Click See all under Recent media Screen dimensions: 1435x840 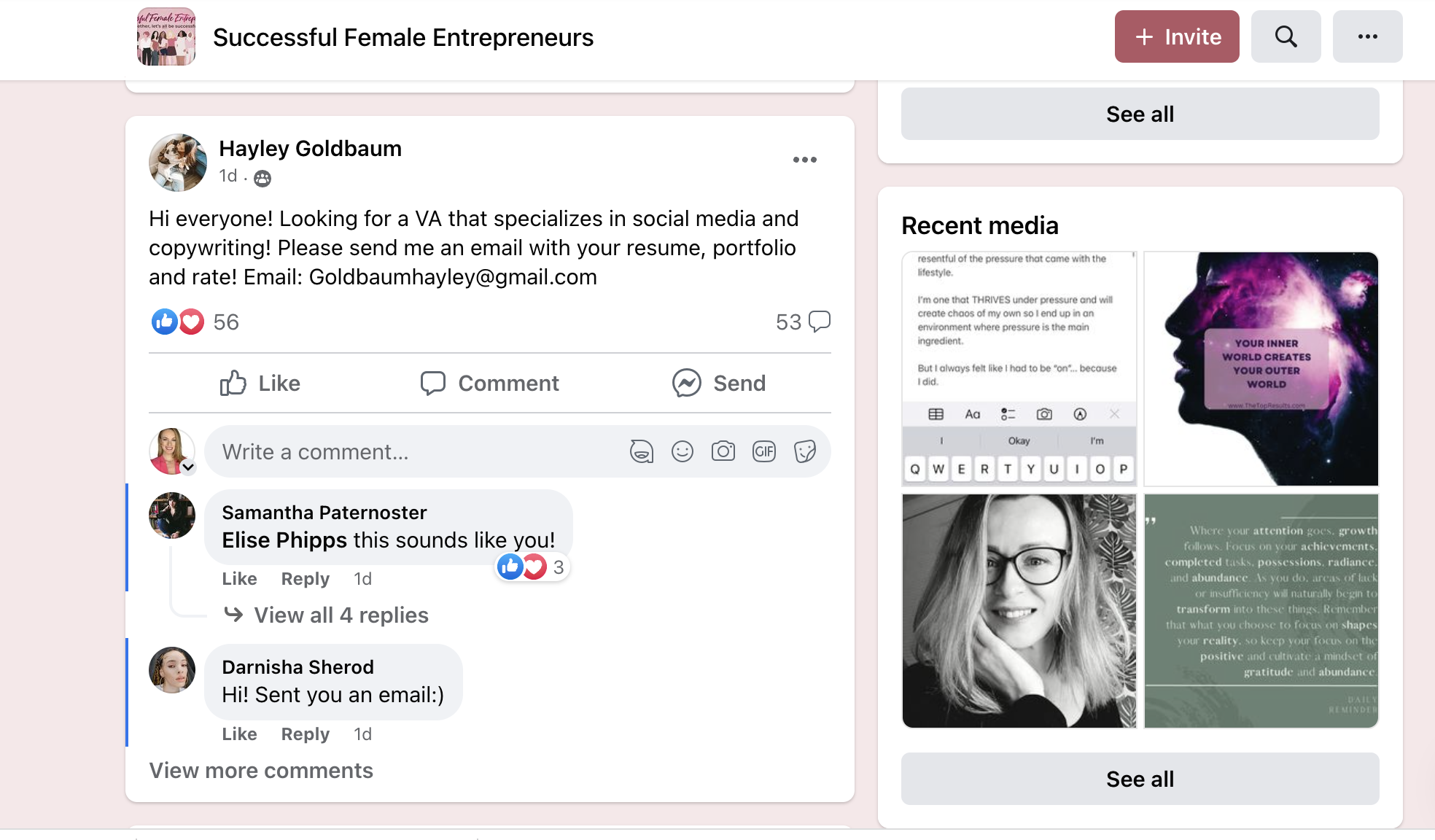[1140, 779]
